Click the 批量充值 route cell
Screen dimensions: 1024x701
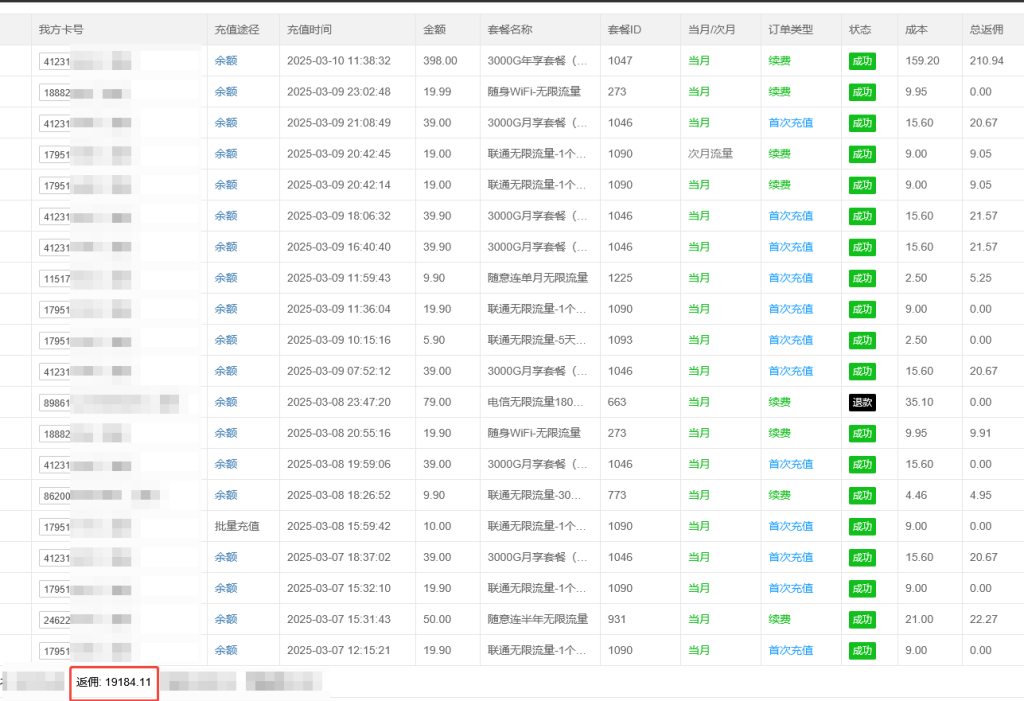[237, 527]
